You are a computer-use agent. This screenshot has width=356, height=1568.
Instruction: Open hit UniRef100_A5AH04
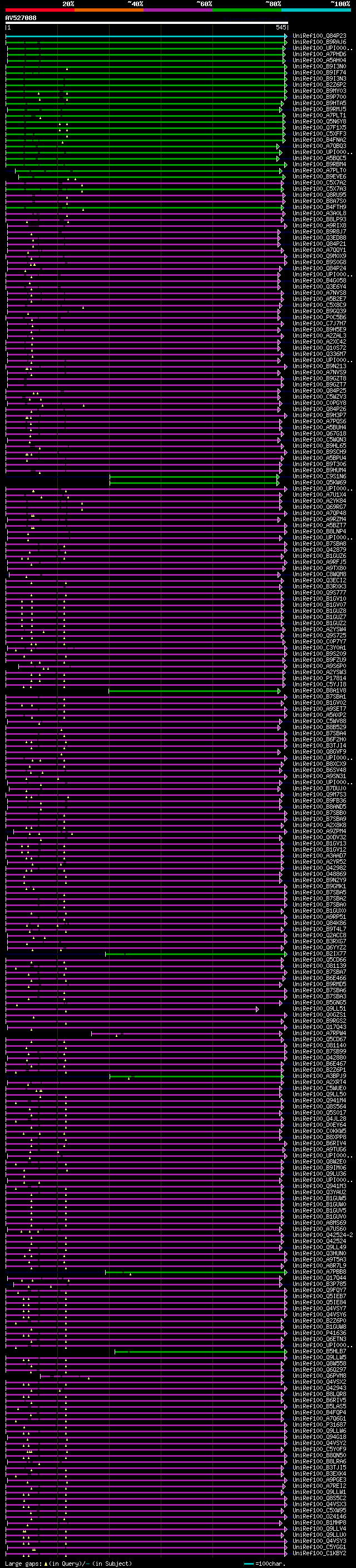click(x=319, y=61)
